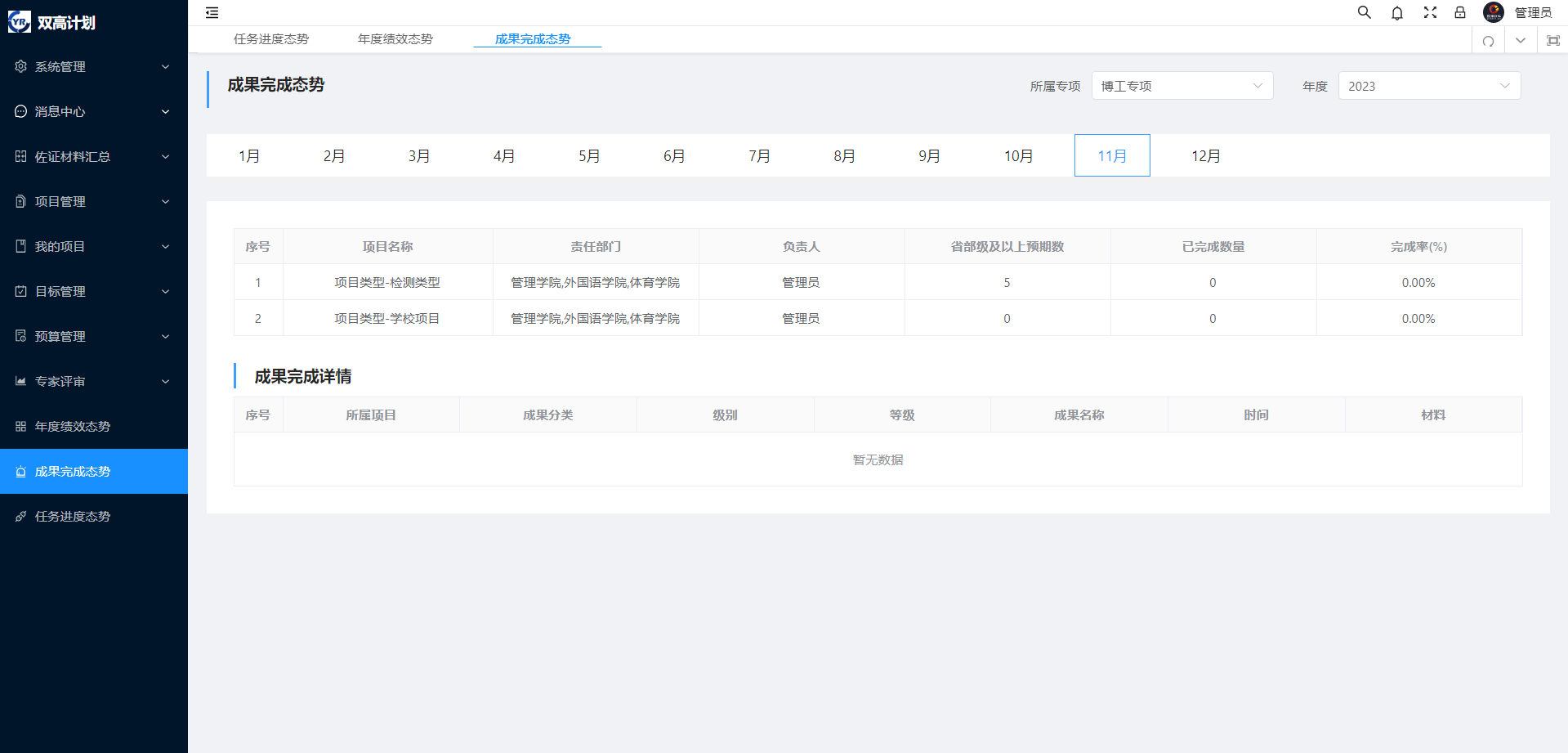The width and height of the screenshot is (1568, 753).
Task: Select month 6月
Action: pyautogui.click(x=674, y=155)
